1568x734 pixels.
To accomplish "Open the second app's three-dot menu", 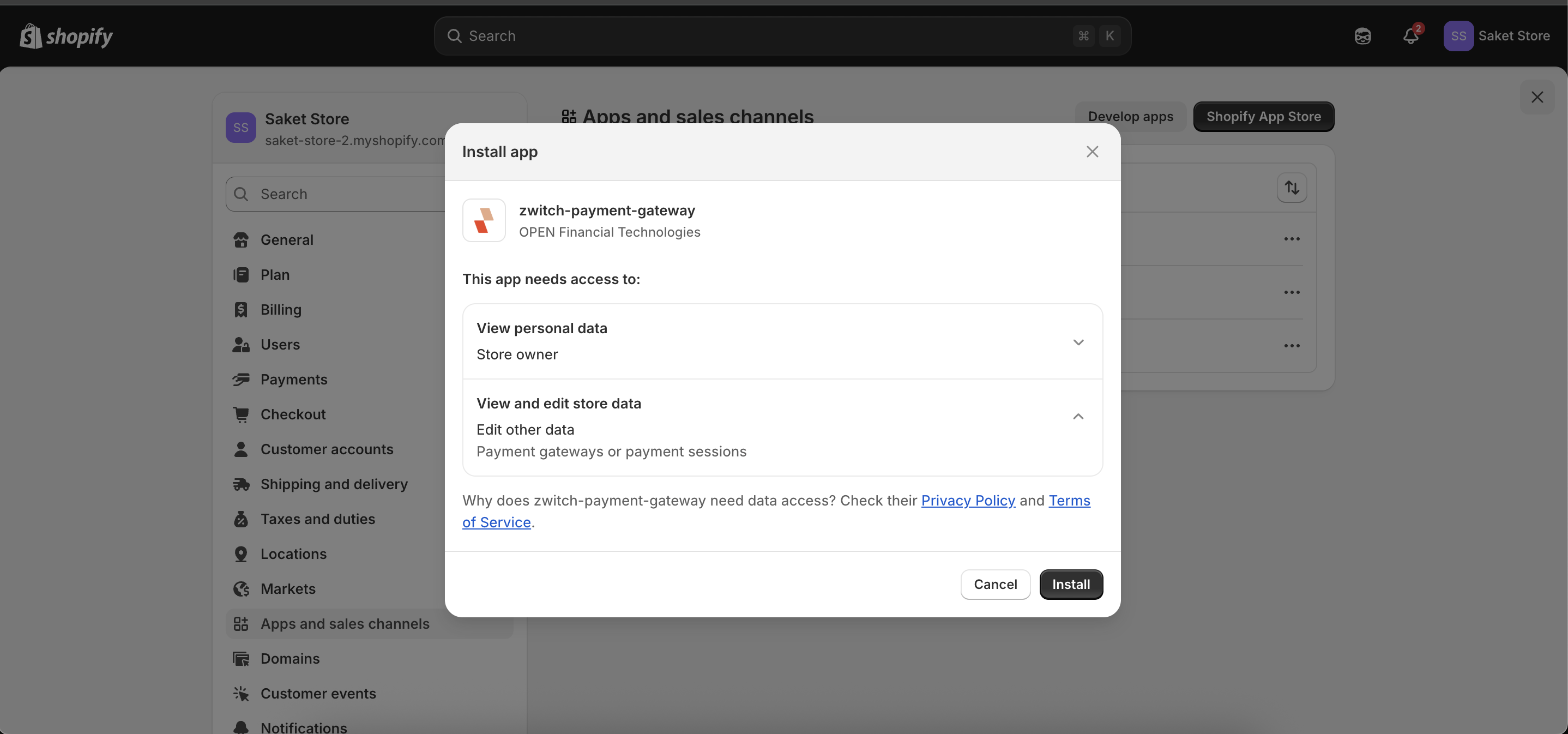I will [x=1292, y=292].
